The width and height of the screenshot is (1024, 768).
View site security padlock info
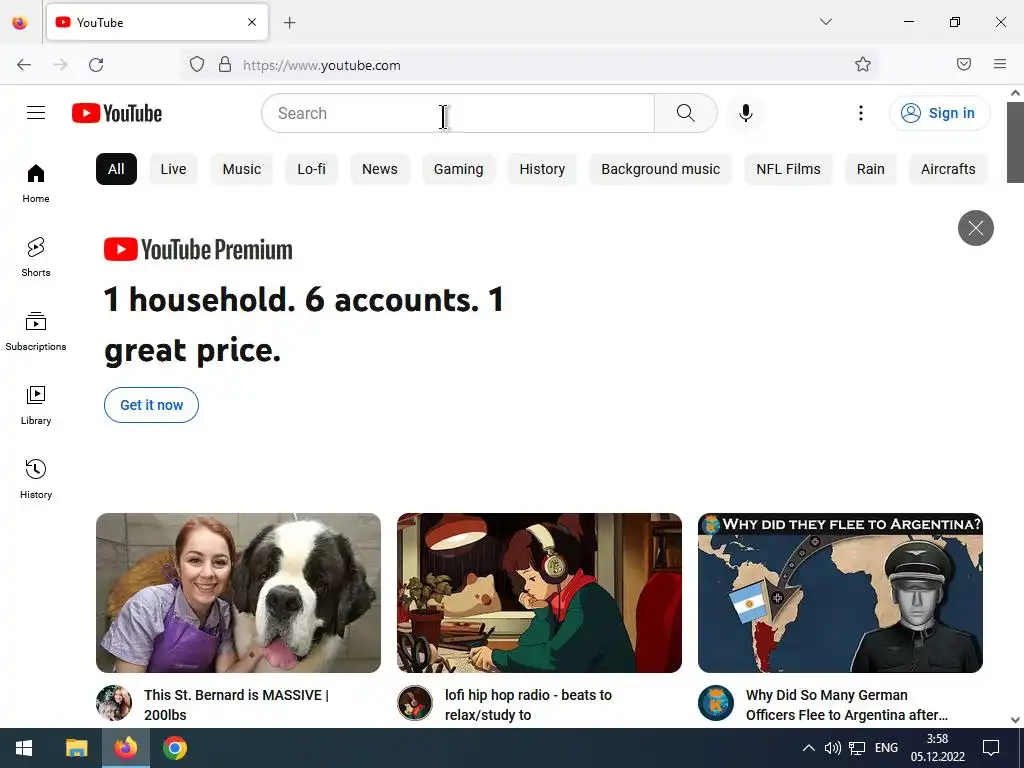(x=225, y=64)
